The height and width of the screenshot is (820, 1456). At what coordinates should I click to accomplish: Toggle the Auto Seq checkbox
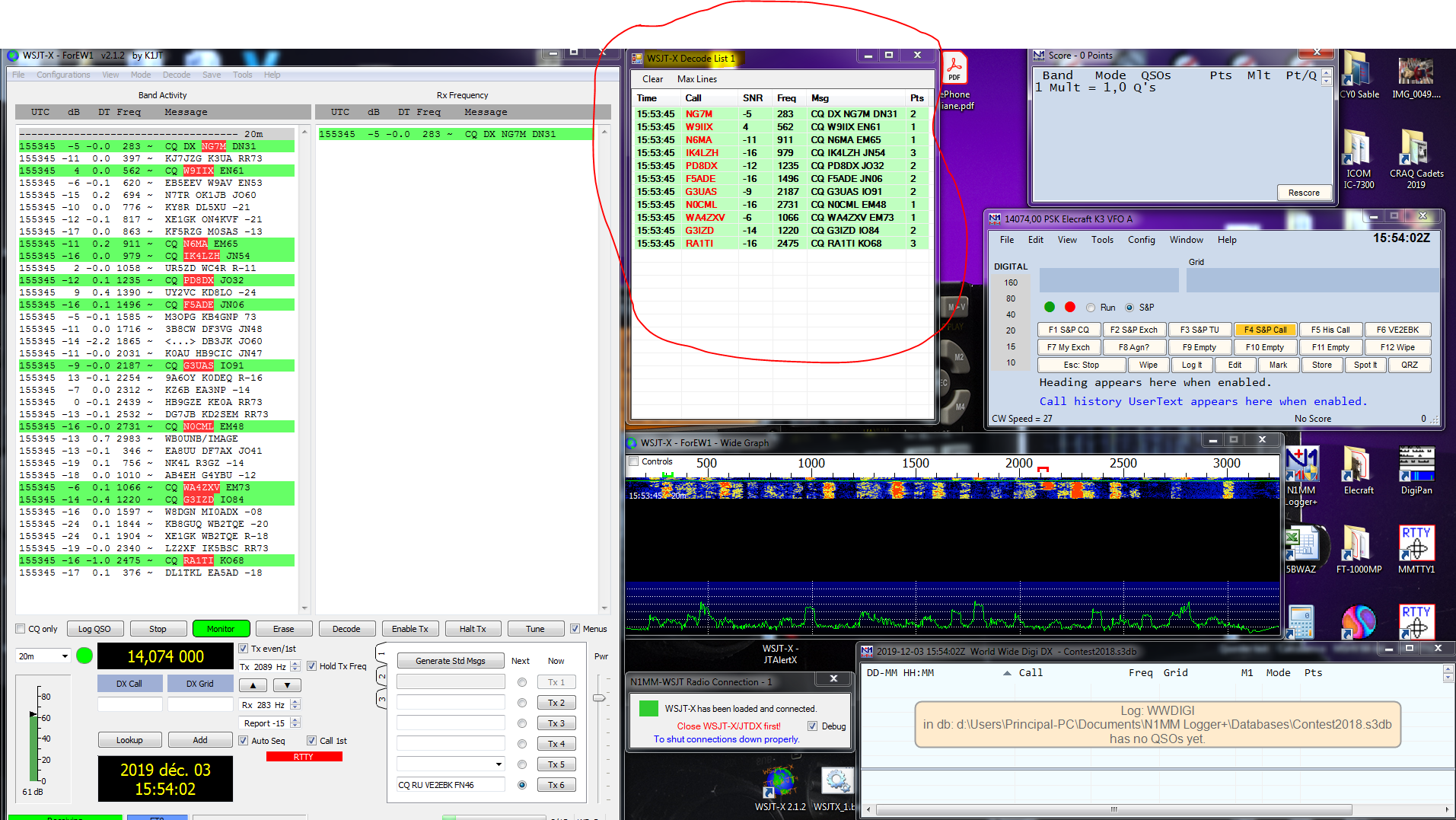243,741
